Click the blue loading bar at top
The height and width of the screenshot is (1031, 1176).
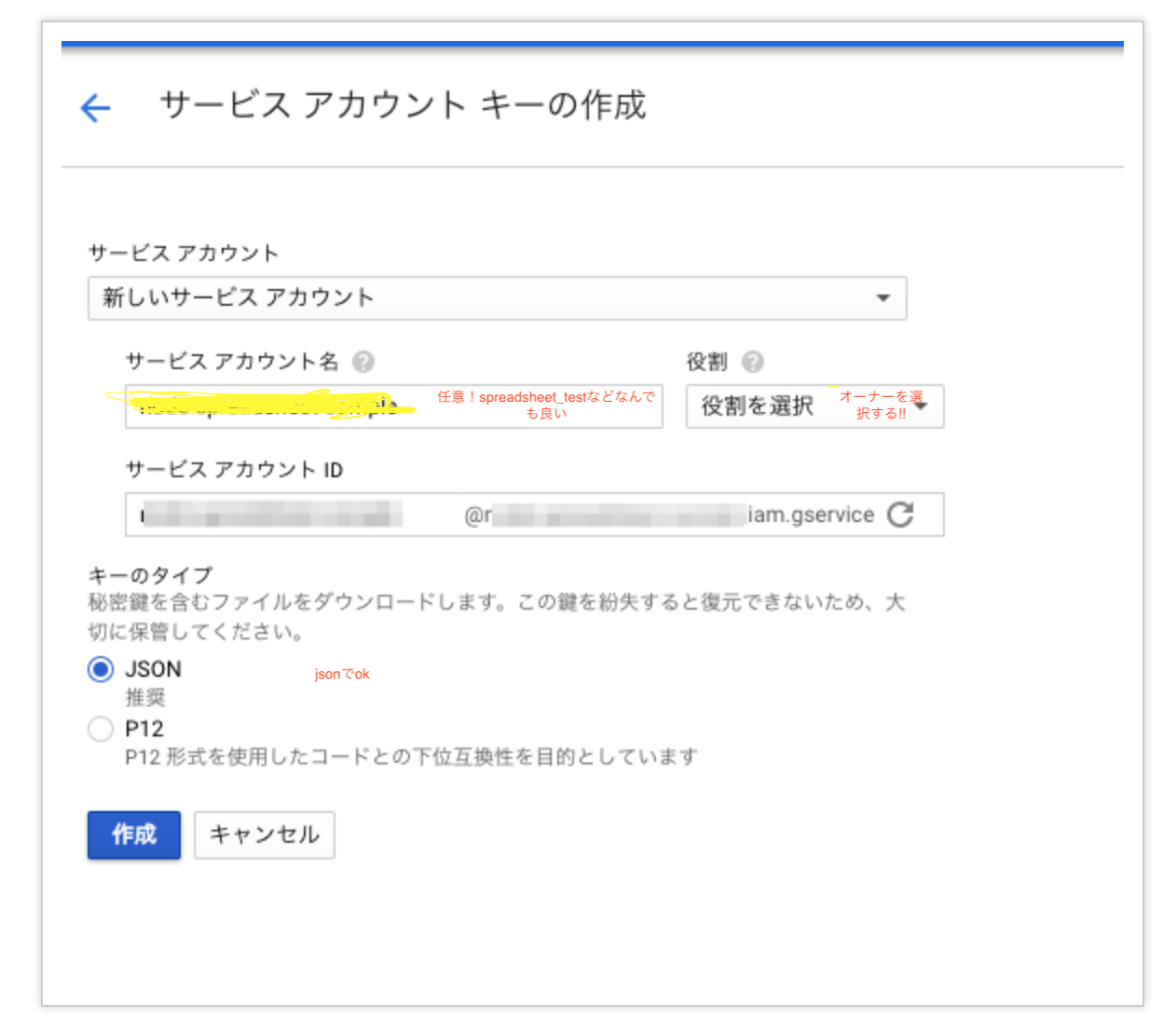pyautogui.click(x=592, y=44)
